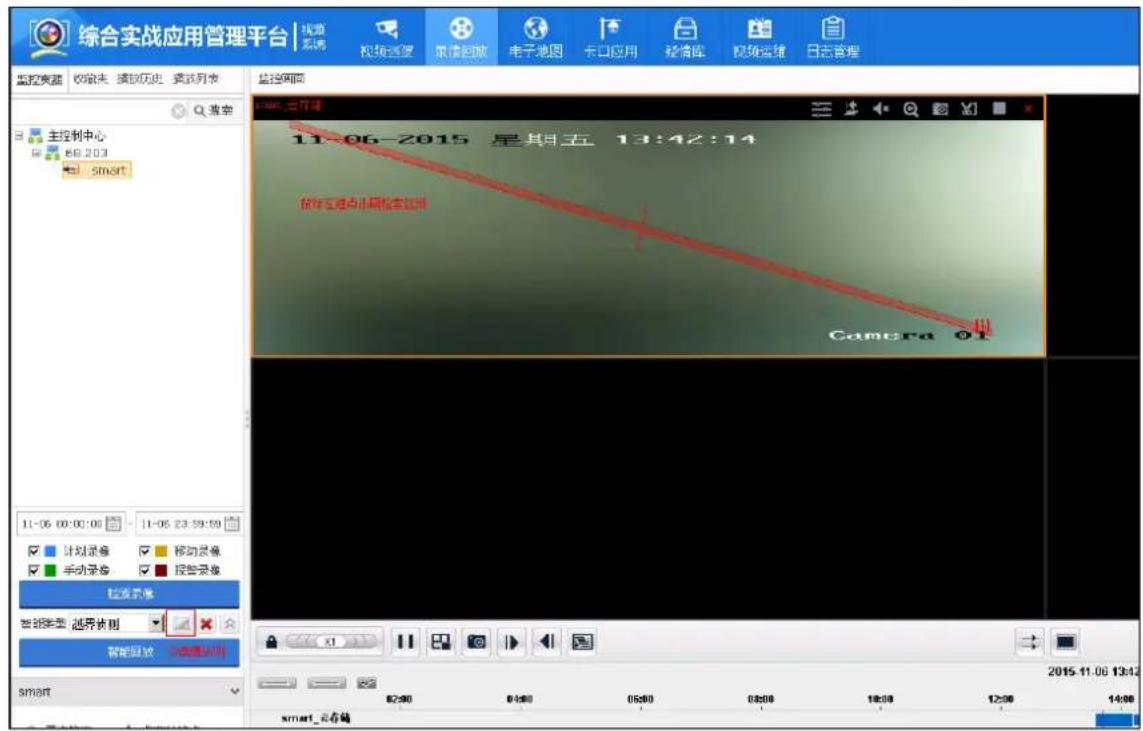Screen dimensions: 1143x731
Task: Open the 越界侦测 smart type dropdown
Action: click(x=155, y=624)
